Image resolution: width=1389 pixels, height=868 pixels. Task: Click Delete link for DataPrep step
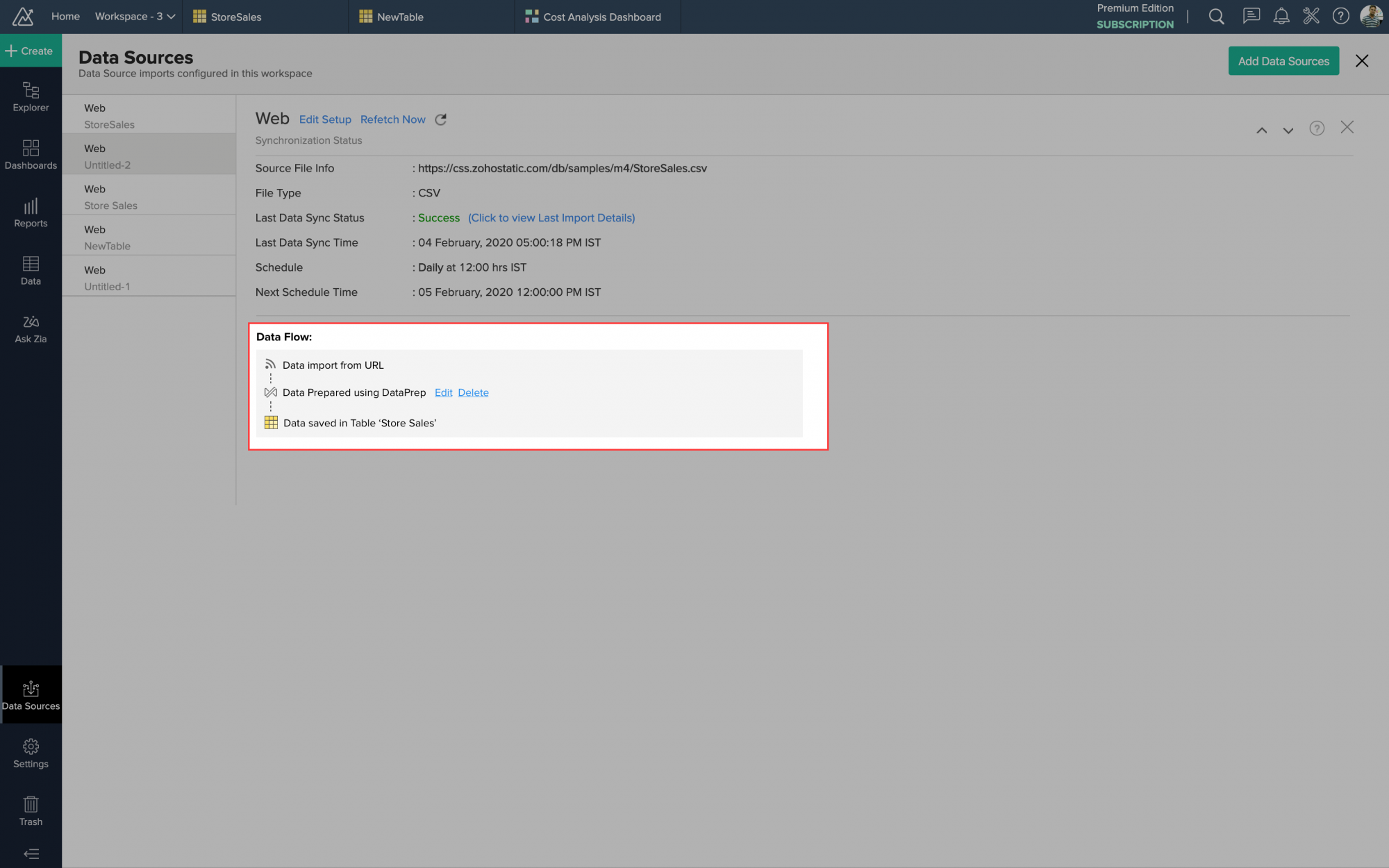[473, 392]
